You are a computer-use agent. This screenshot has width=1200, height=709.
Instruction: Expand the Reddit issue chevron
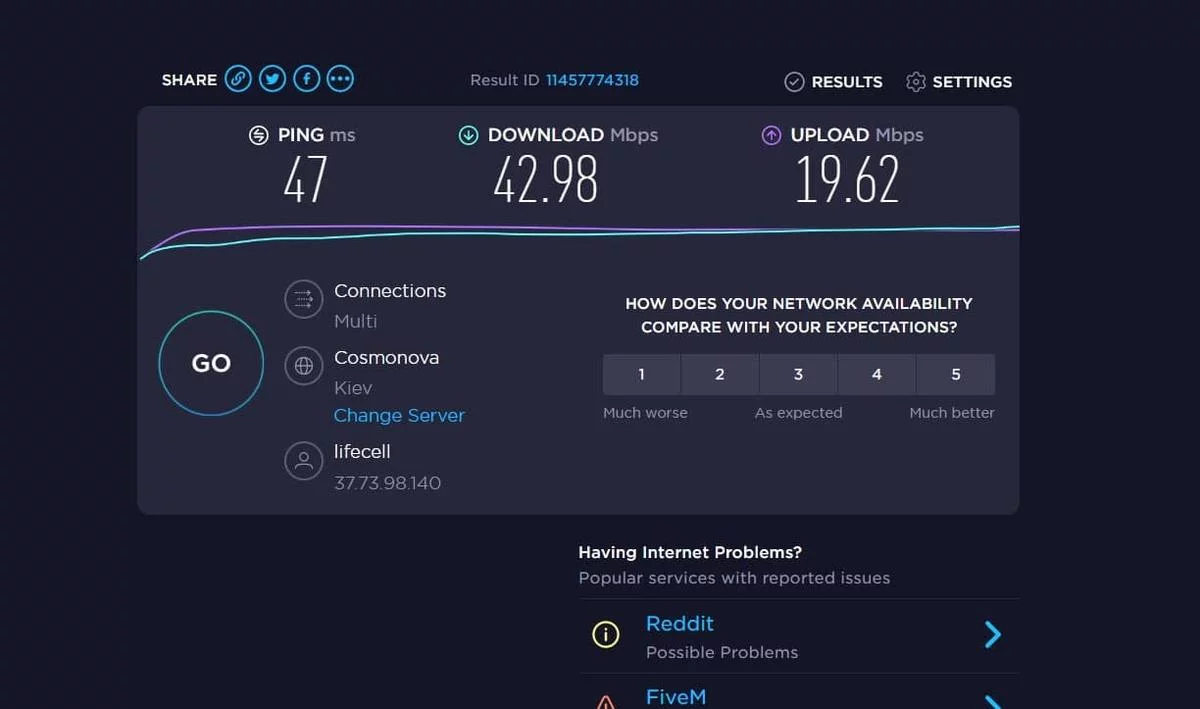tap(992, 635)
